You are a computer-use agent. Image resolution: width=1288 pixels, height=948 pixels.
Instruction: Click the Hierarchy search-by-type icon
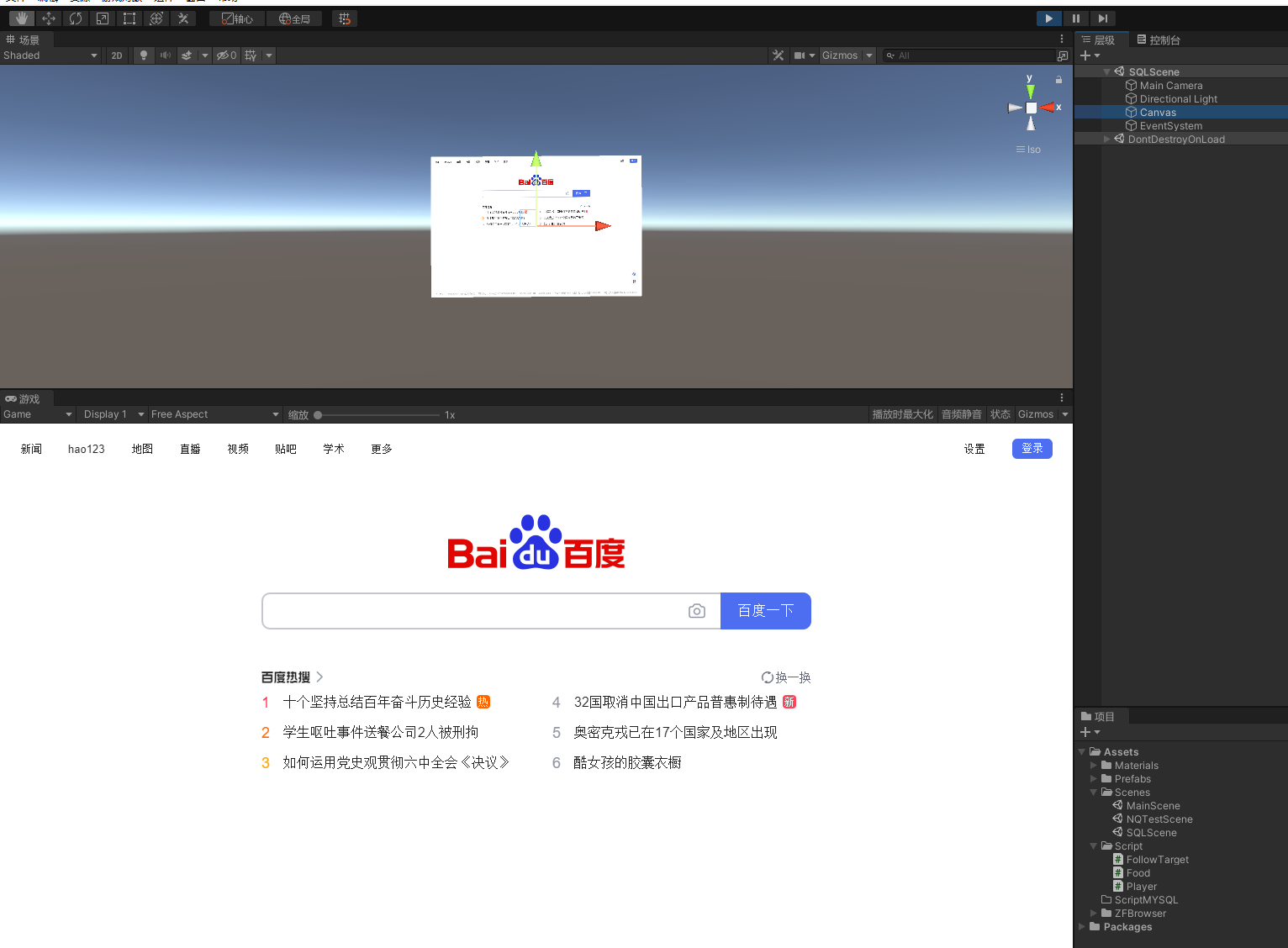pyautogui.click(x=1063, y=55)
